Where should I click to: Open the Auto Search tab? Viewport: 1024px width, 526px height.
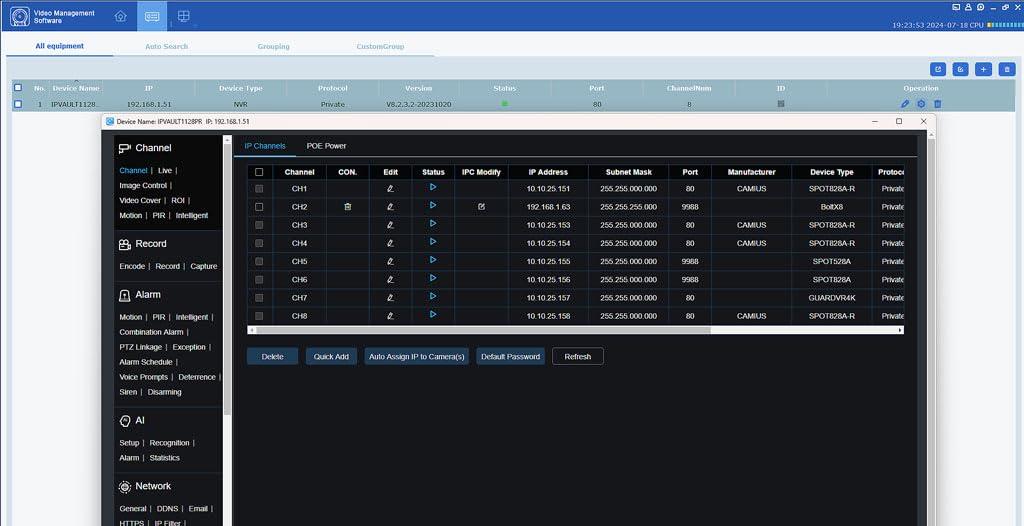coord(166,46)
